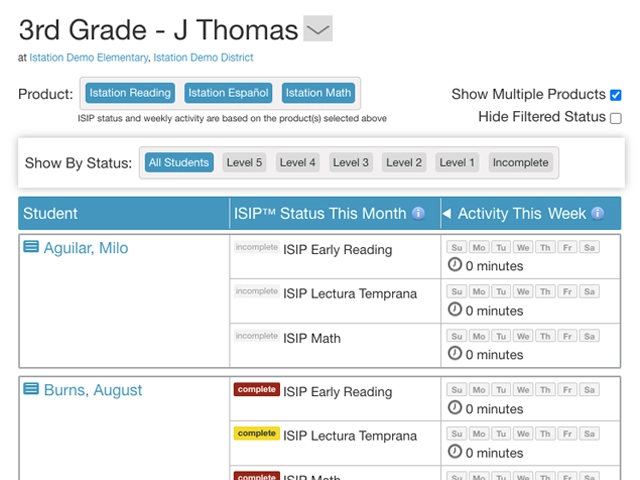The image size is (640, 480).
Task: Filter students by Incomplete status
Action: coord(520,162)
